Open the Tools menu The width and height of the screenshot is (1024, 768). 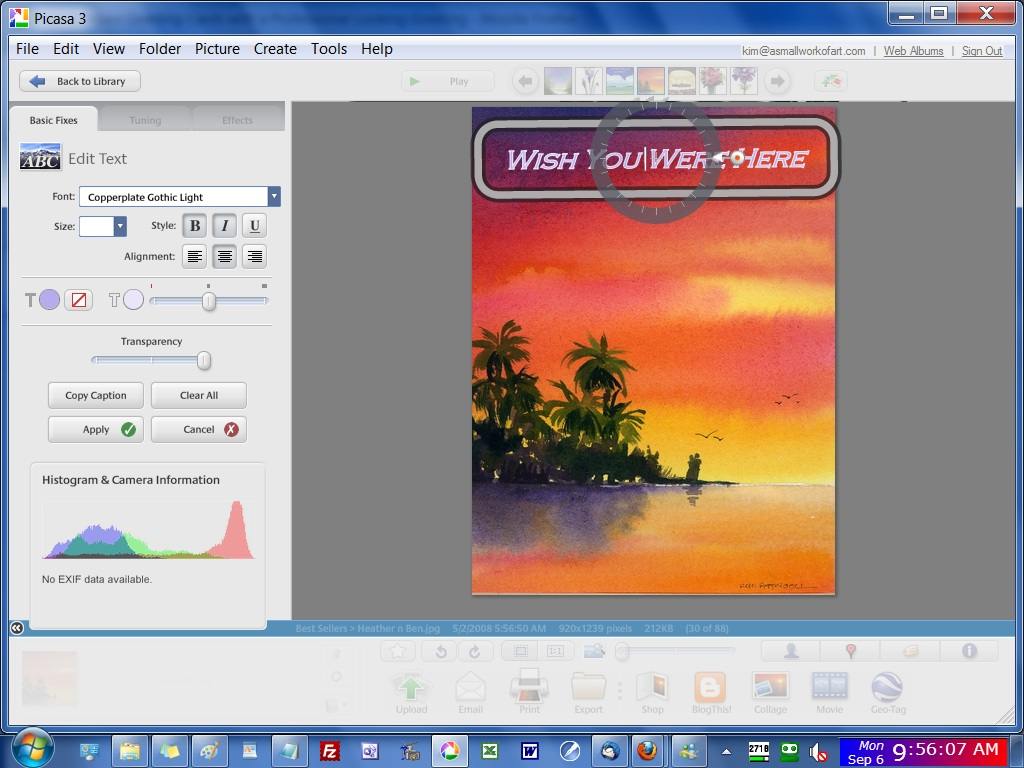(329, 49)
